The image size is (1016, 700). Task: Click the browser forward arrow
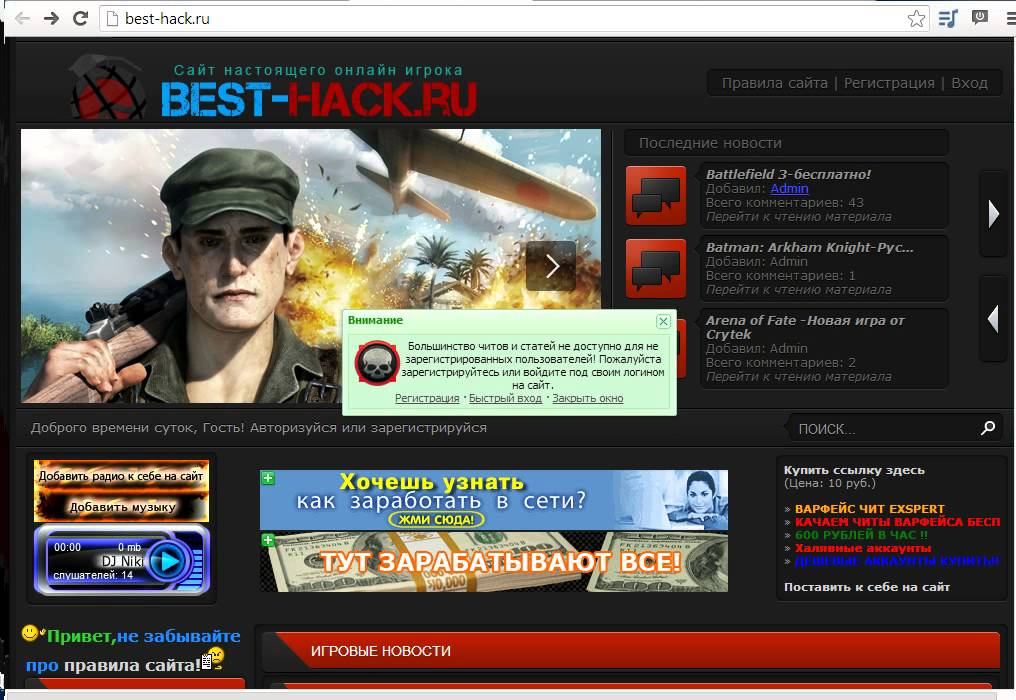click(51, 18)
